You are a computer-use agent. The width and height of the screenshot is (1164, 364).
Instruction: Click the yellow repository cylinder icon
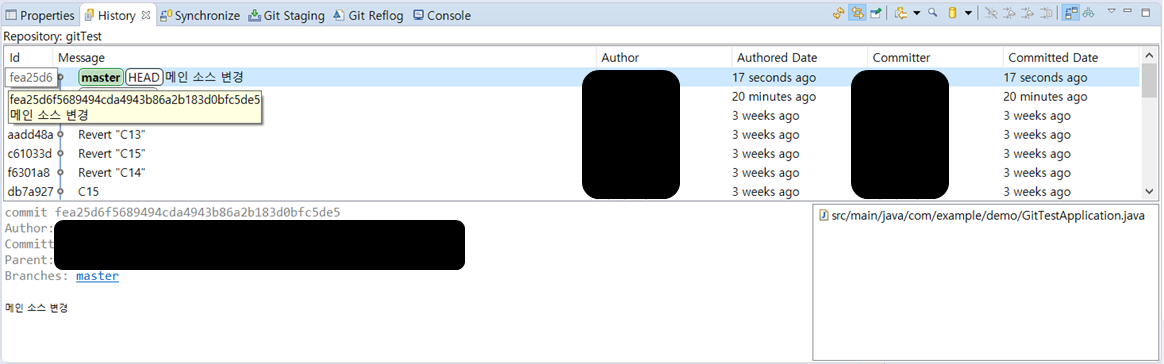click(952, 13)
